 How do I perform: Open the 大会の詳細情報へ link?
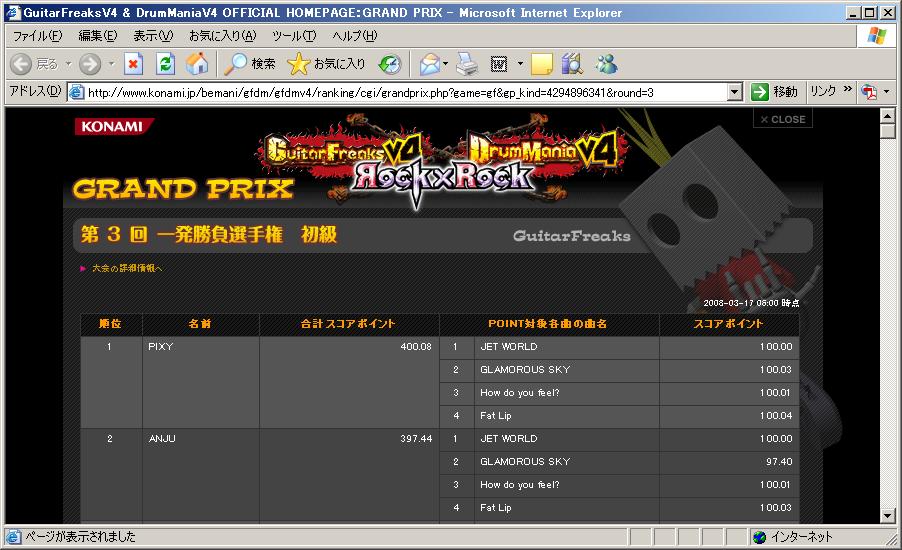tap(127, 268)
